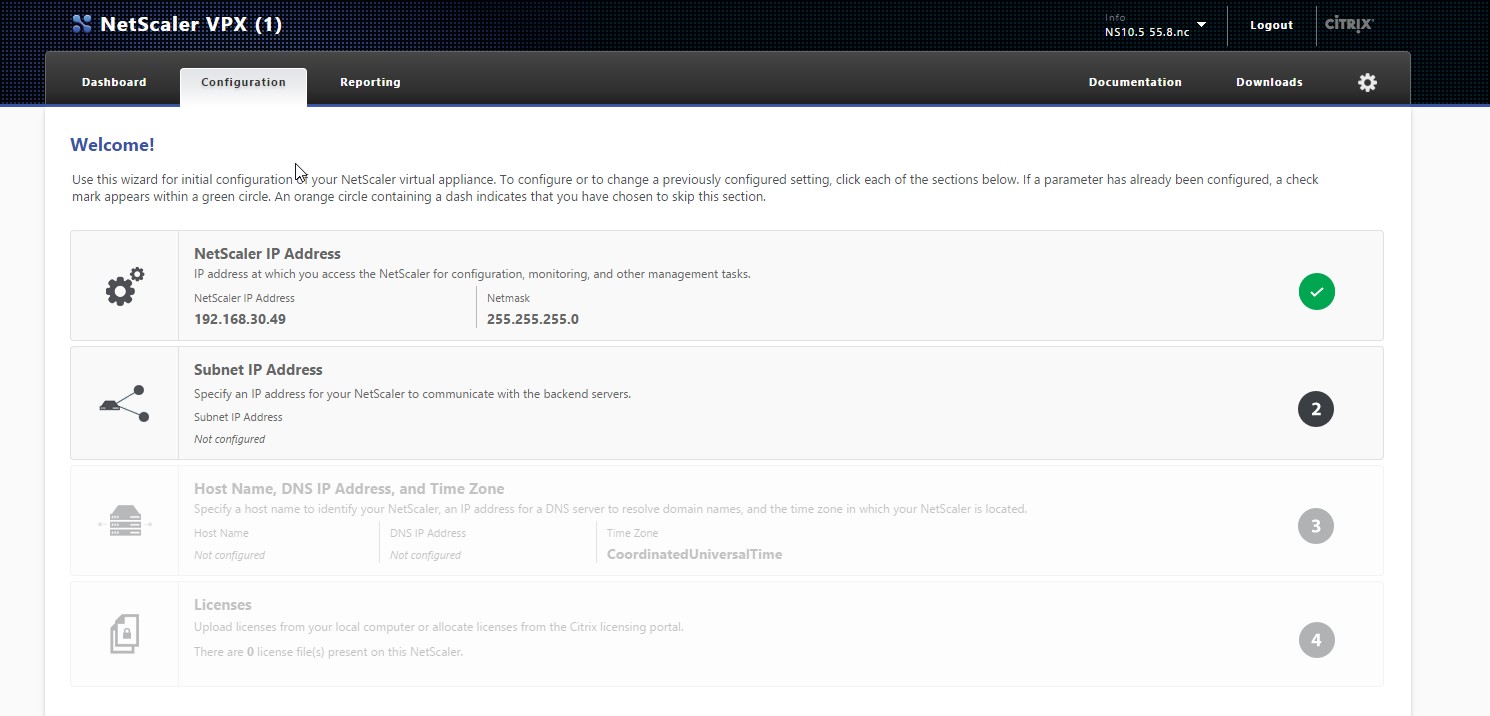1490x716 pixels.
Task: Expand the Info NS10.5 version dropdown
Action: point(1201,25)
